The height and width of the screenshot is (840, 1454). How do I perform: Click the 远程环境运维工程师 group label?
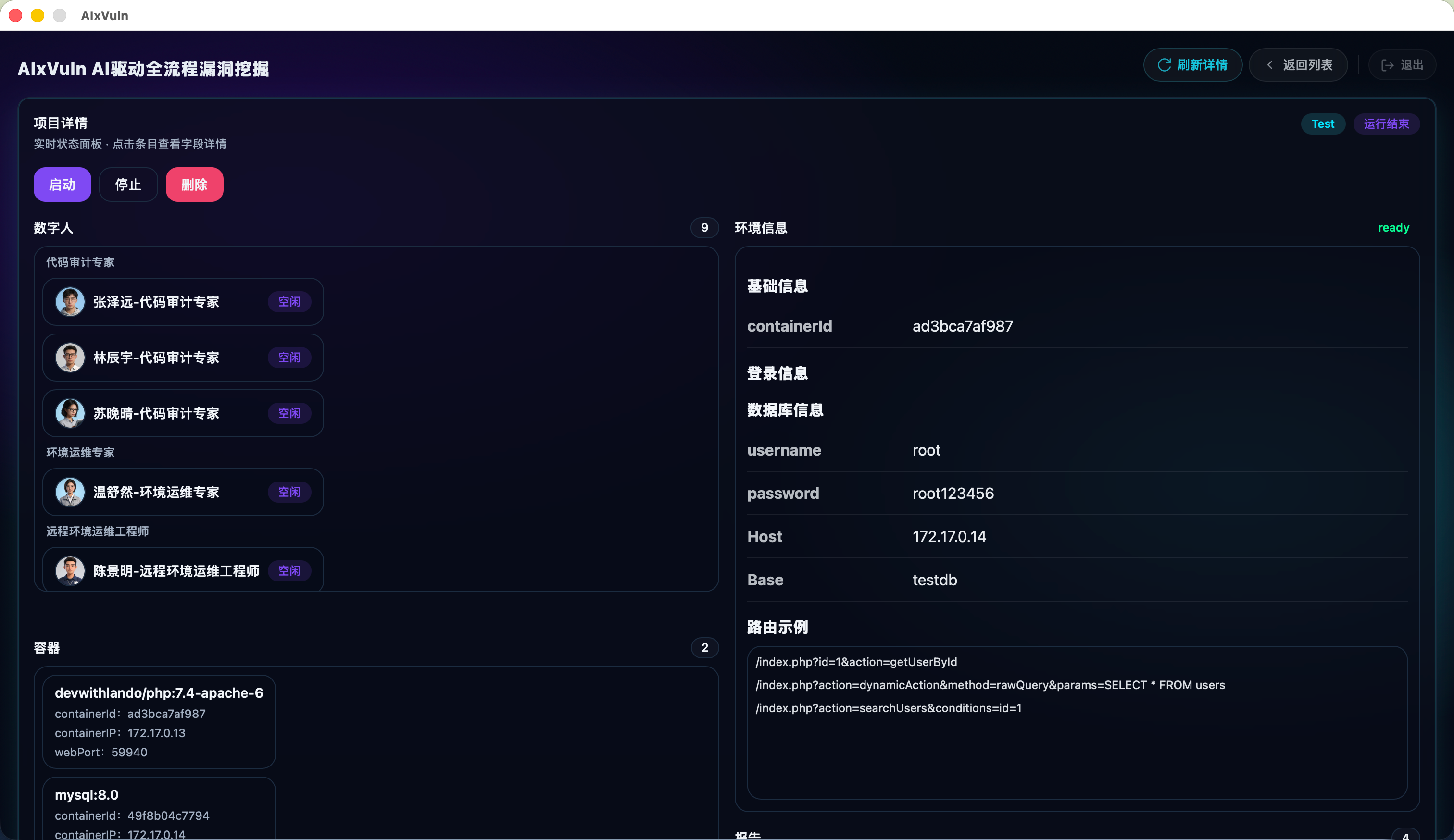[x=98, y=531]
